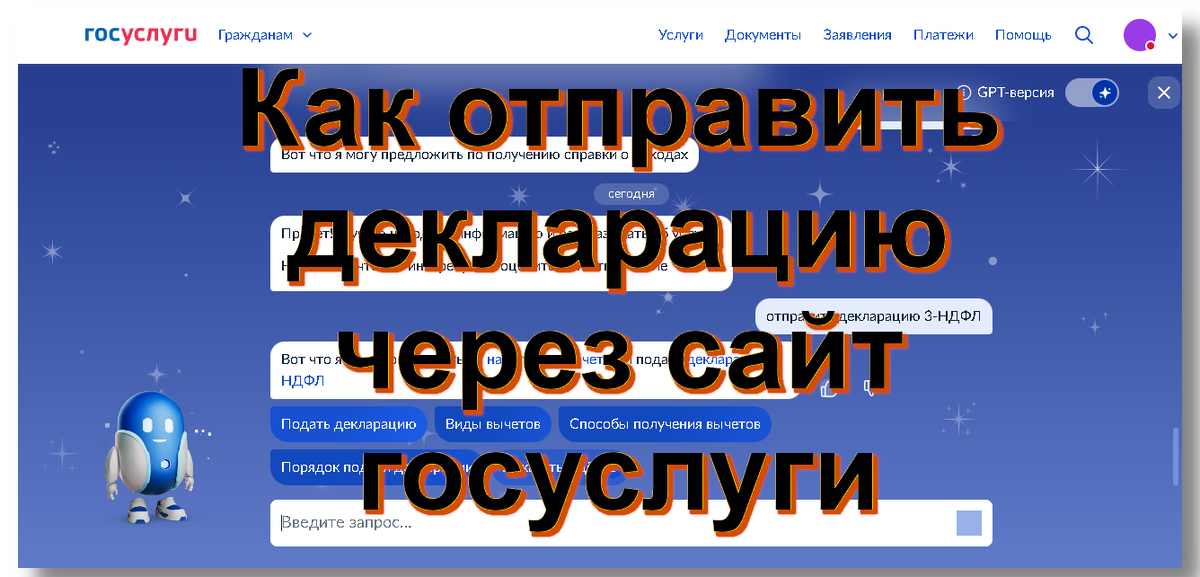This screenshot has height=577, width=1200.
Task: Open the Услуги menu
Action: 681,34
